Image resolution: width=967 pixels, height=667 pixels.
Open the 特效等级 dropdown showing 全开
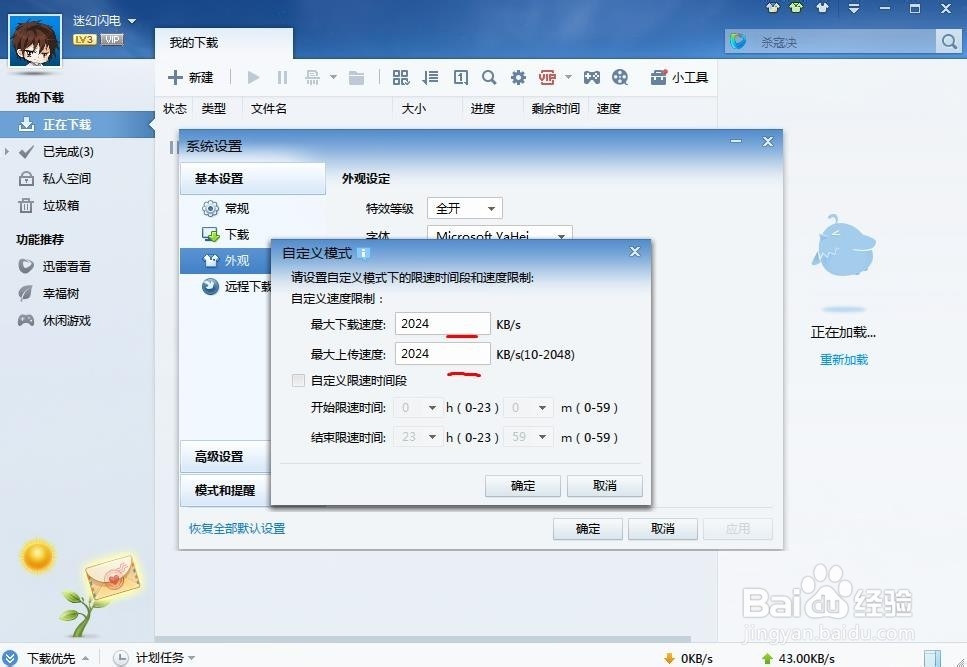coord(463,207)
